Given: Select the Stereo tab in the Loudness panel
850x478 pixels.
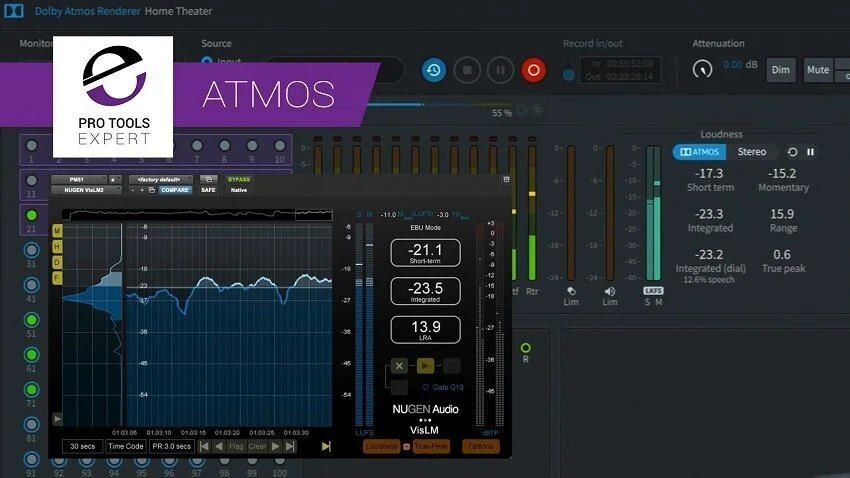Looking at the screenshot, I should [751, 152].
